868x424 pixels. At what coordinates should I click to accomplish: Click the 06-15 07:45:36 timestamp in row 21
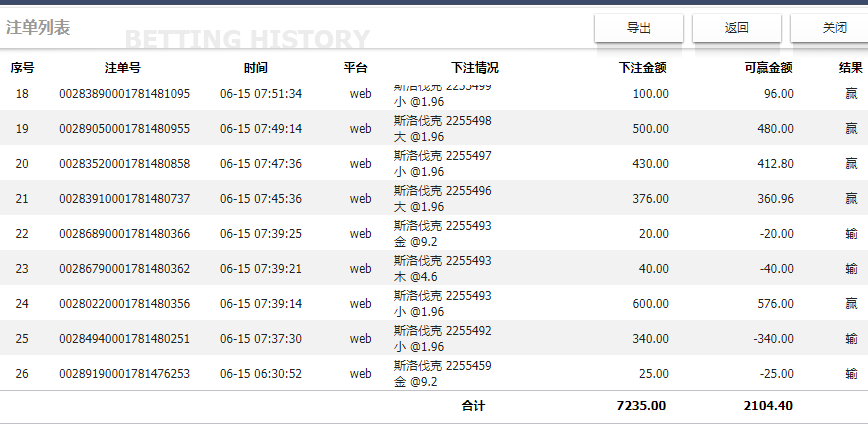coord(261,199)
